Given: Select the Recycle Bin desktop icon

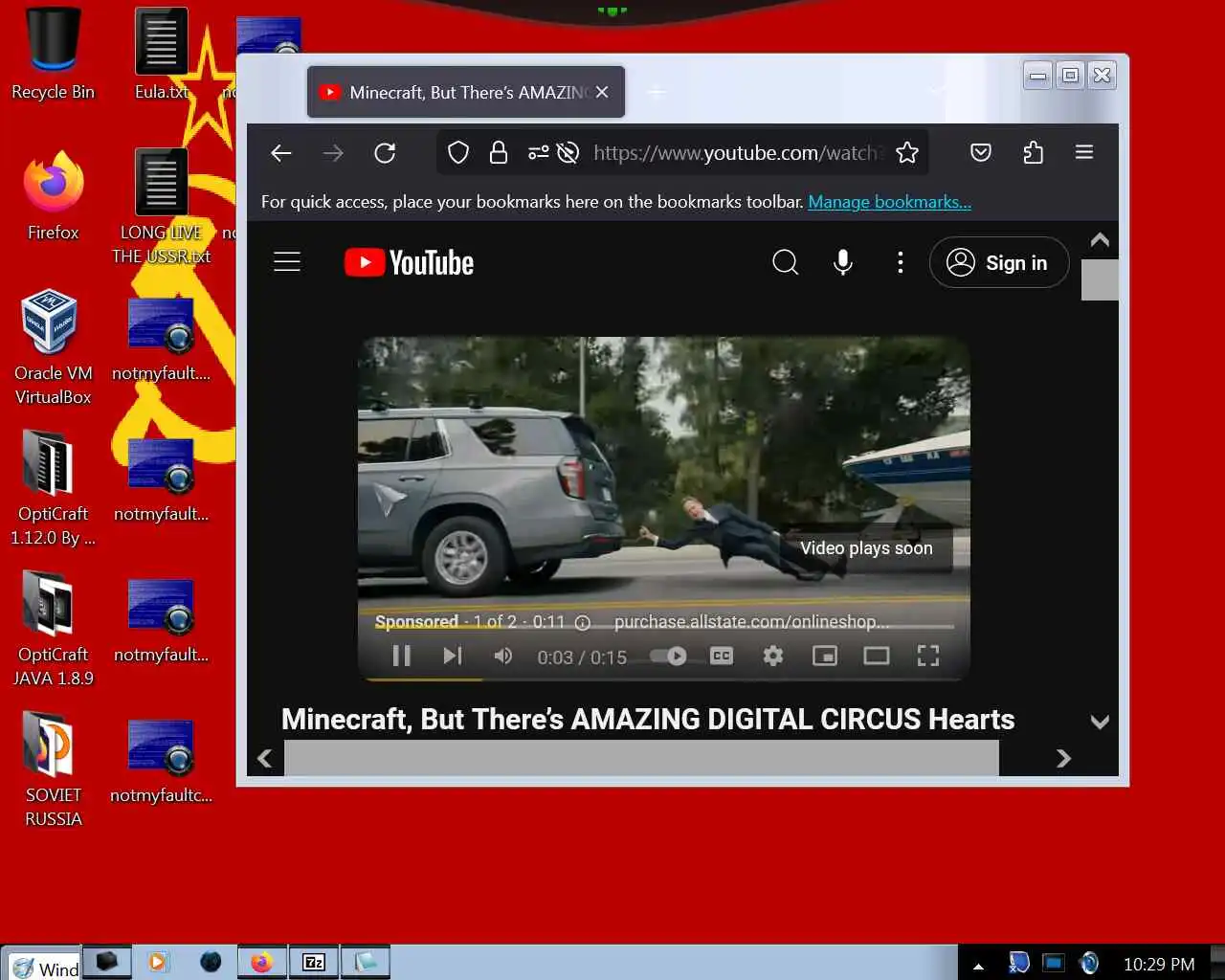Looking at the screenshot, I should click(x=54, y=54).
